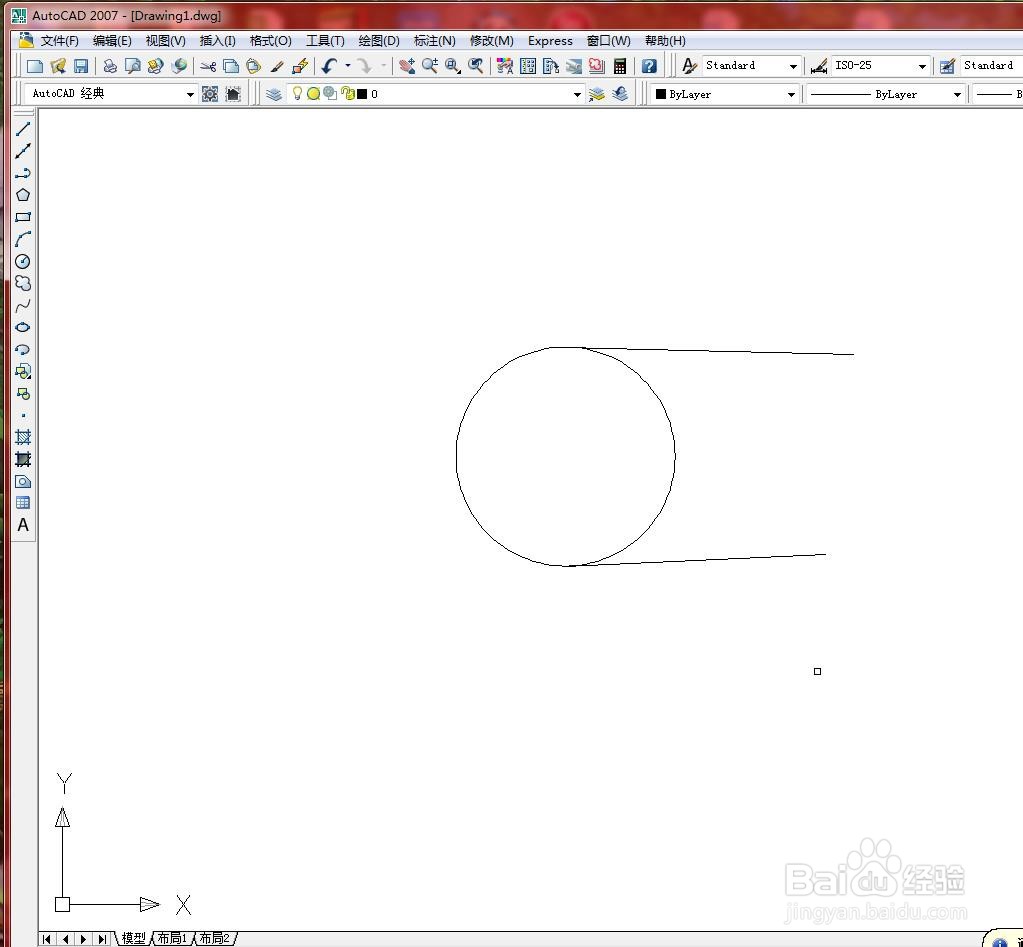The height and width of the screenshot is (947, 1023).
Task: Select the Point tool
Action: coord(23,415)
